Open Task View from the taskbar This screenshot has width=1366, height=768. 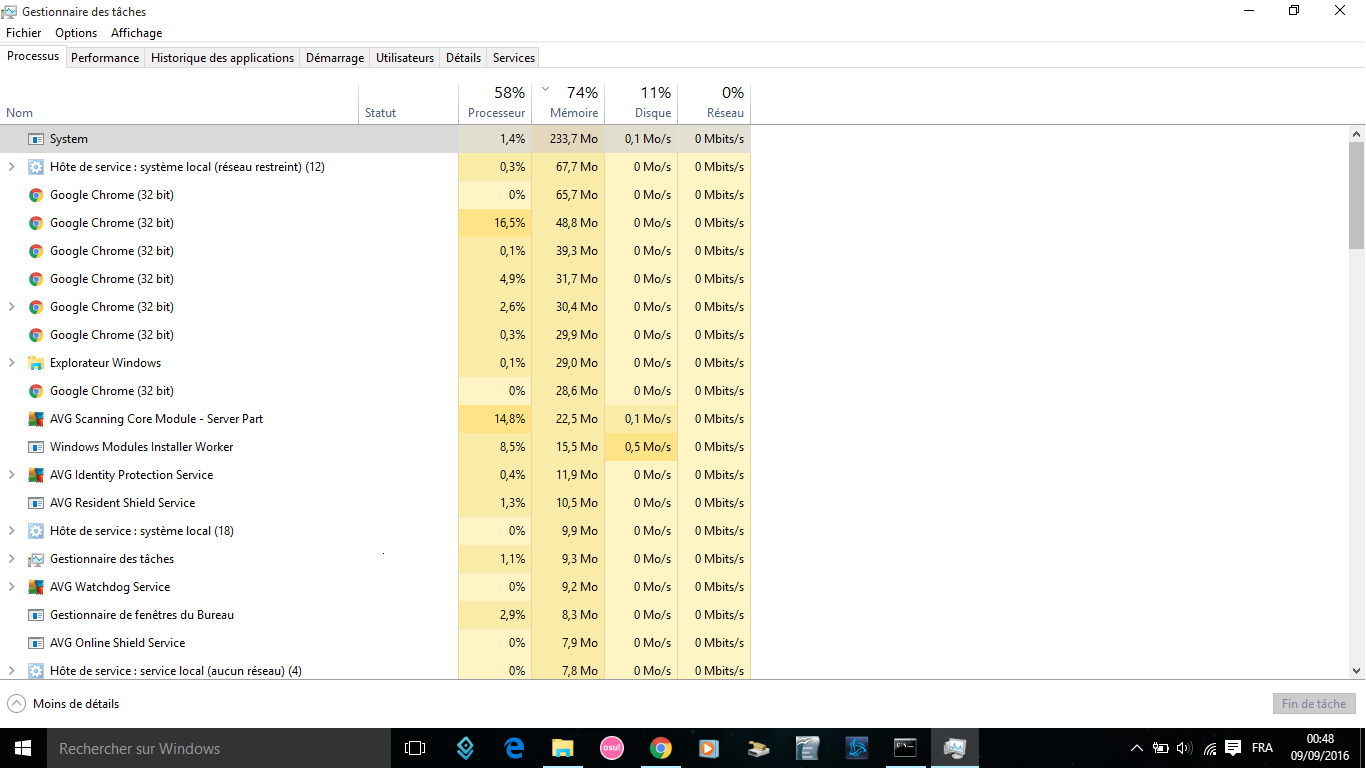point(414,748)
